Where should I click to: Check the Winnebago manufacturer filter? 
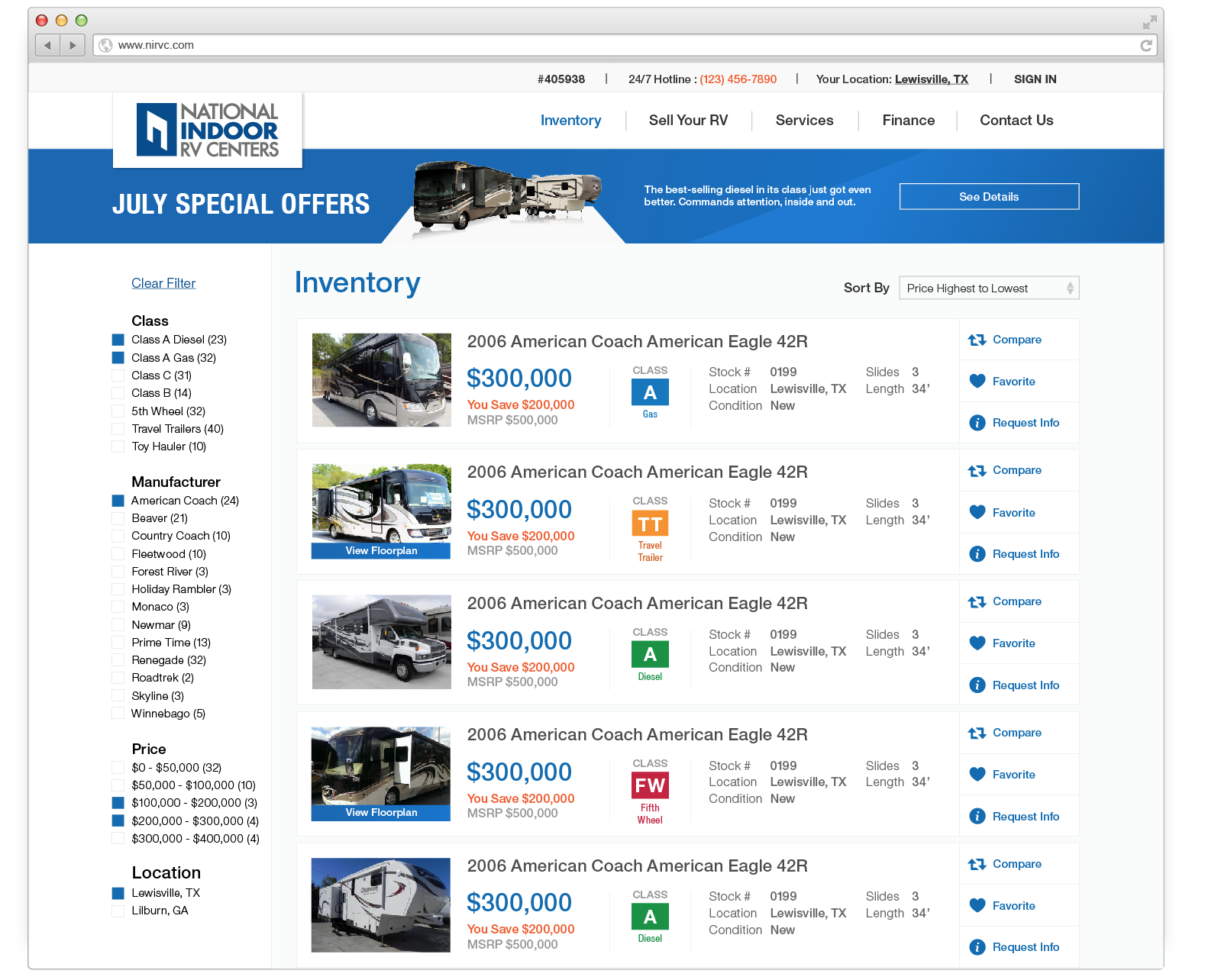pyautogui.click(x=118, y=714)
